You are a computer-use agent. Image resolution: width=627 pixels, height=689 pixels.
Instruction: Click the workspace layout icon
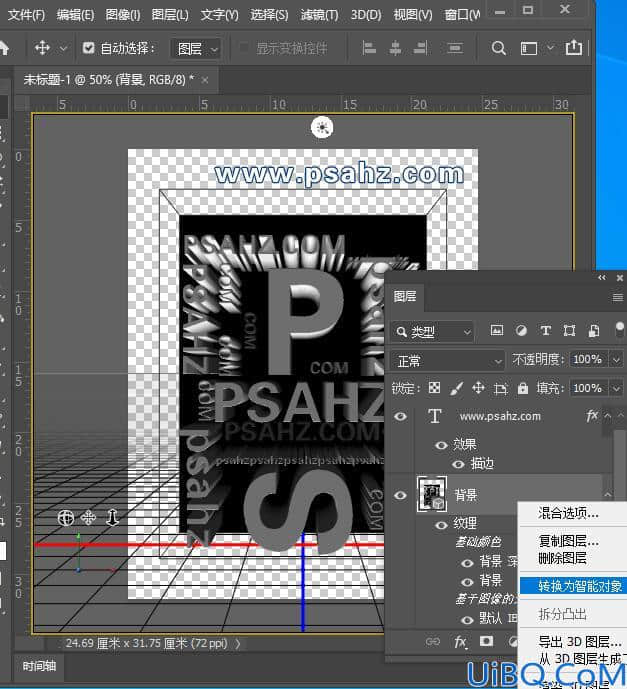529,48
